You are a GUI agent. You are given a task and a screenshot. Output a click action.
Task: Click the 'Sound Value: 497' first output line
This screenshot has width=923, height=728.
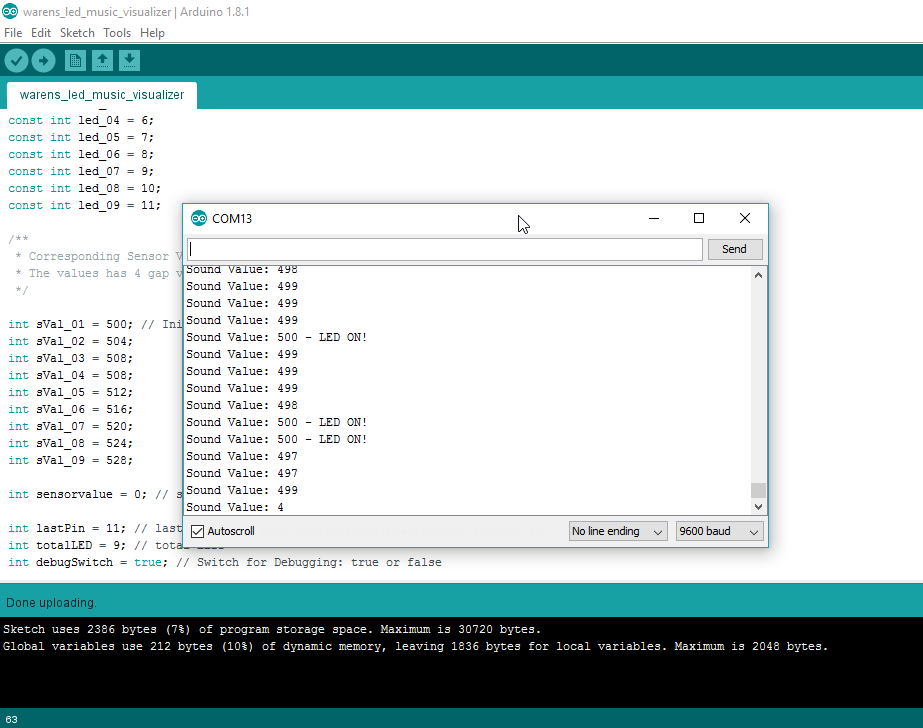[242, 456]
